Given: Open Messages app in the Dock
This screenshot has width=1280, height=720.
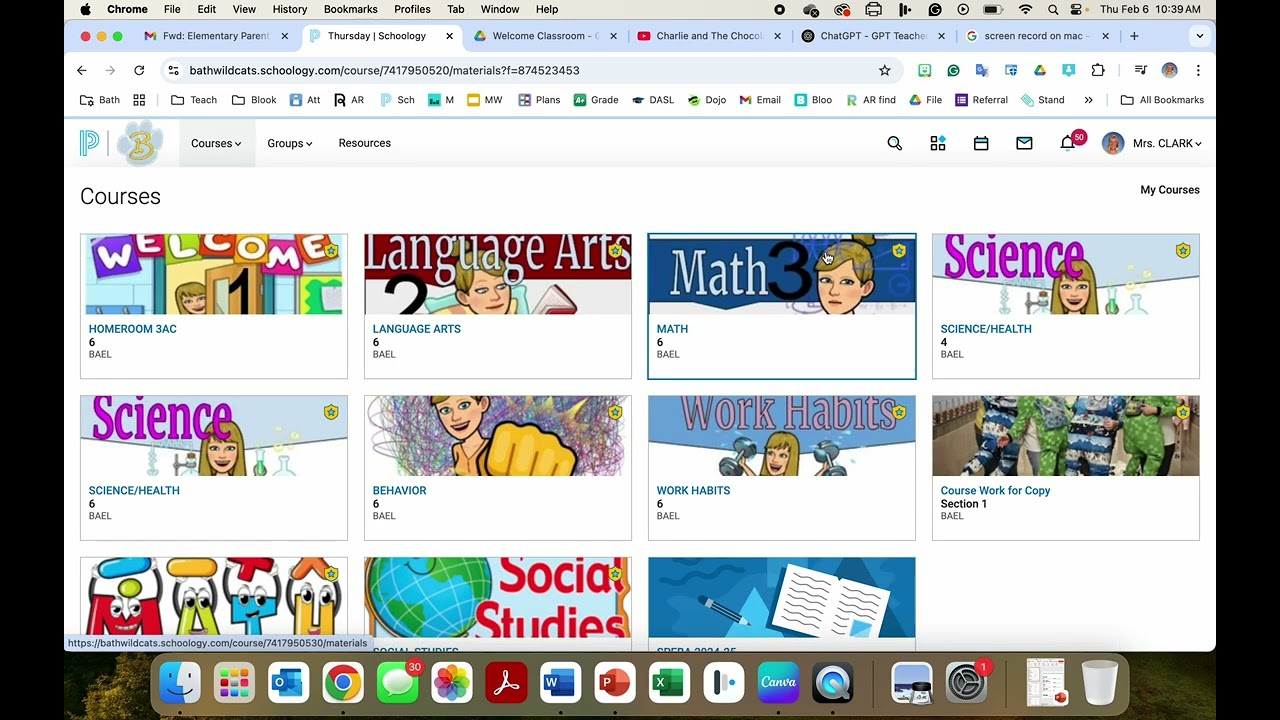Looking at the screenshot, I should coord(397,683).
